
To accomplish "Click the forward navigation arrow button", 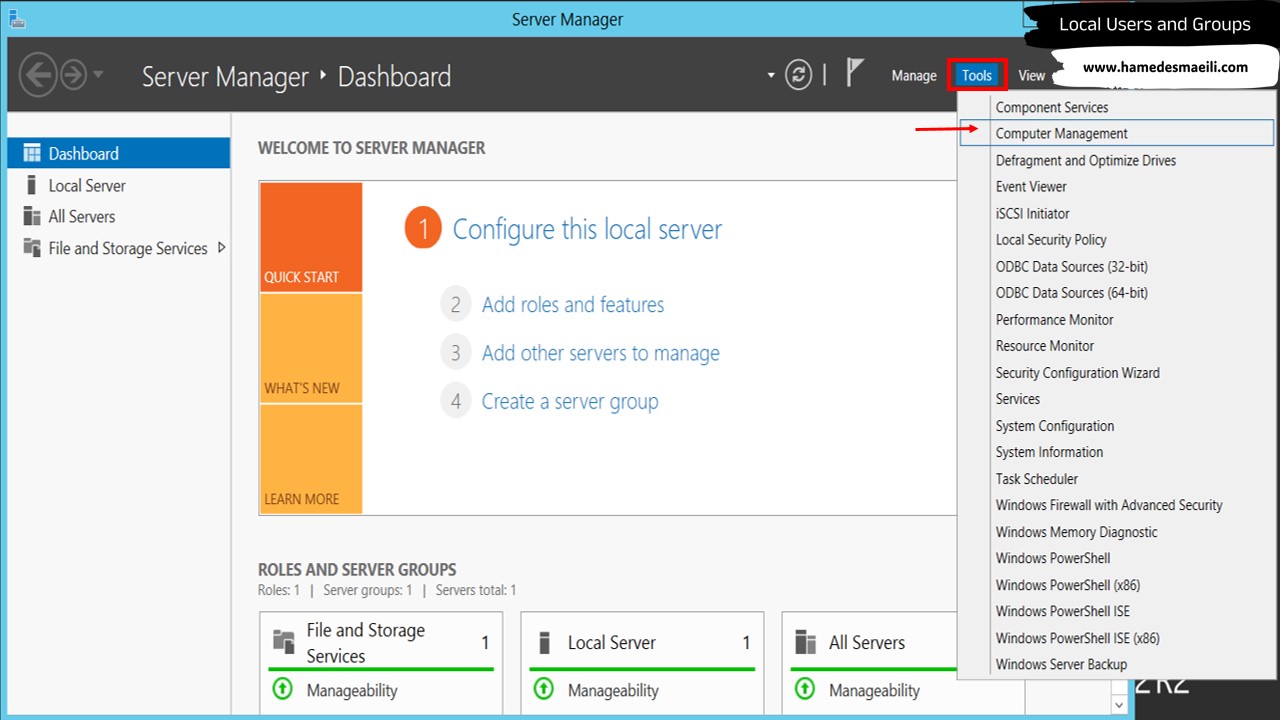I will point(73,75).
